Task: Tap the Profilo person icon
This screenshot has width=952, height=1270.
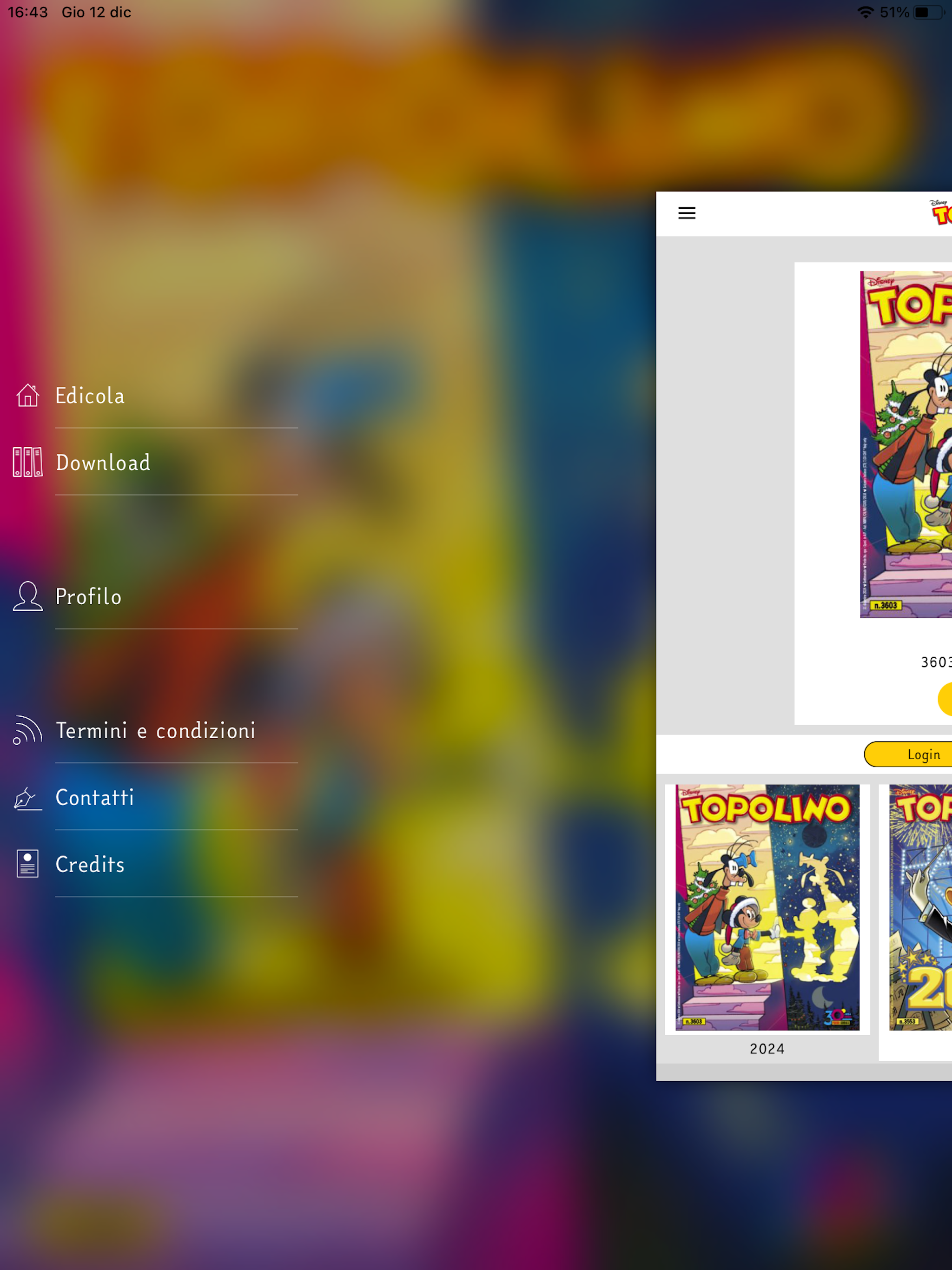Action: (27, 596)
